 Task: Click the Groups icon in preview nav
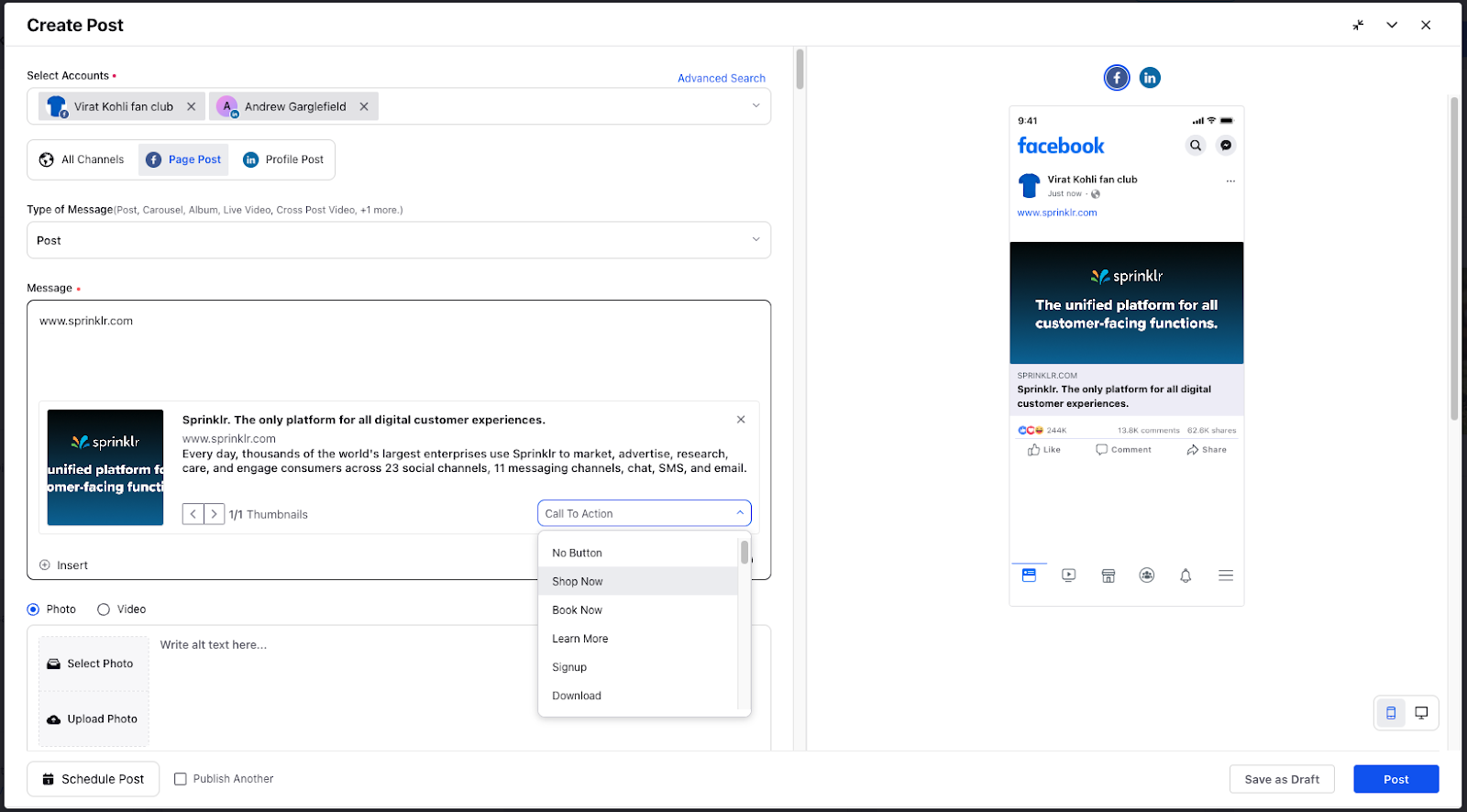coord(1147,576)
